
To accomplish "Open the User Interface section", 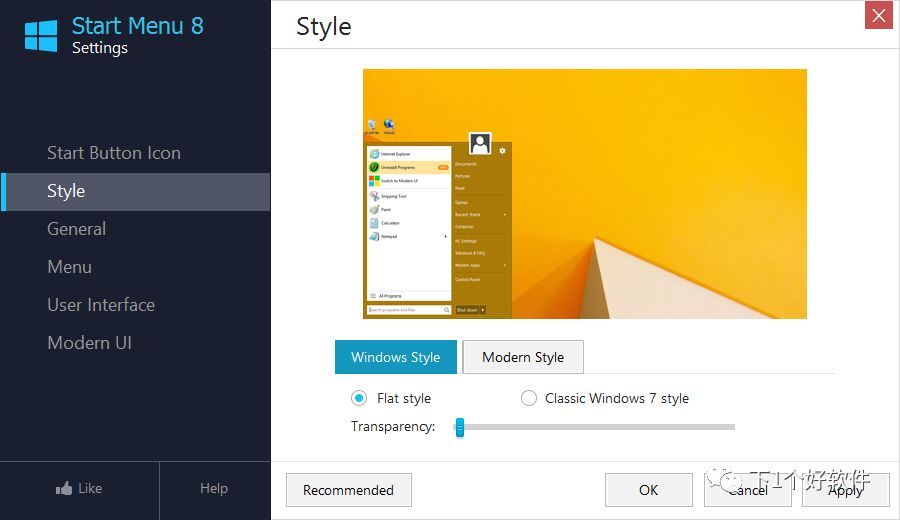I will (101, 305).
